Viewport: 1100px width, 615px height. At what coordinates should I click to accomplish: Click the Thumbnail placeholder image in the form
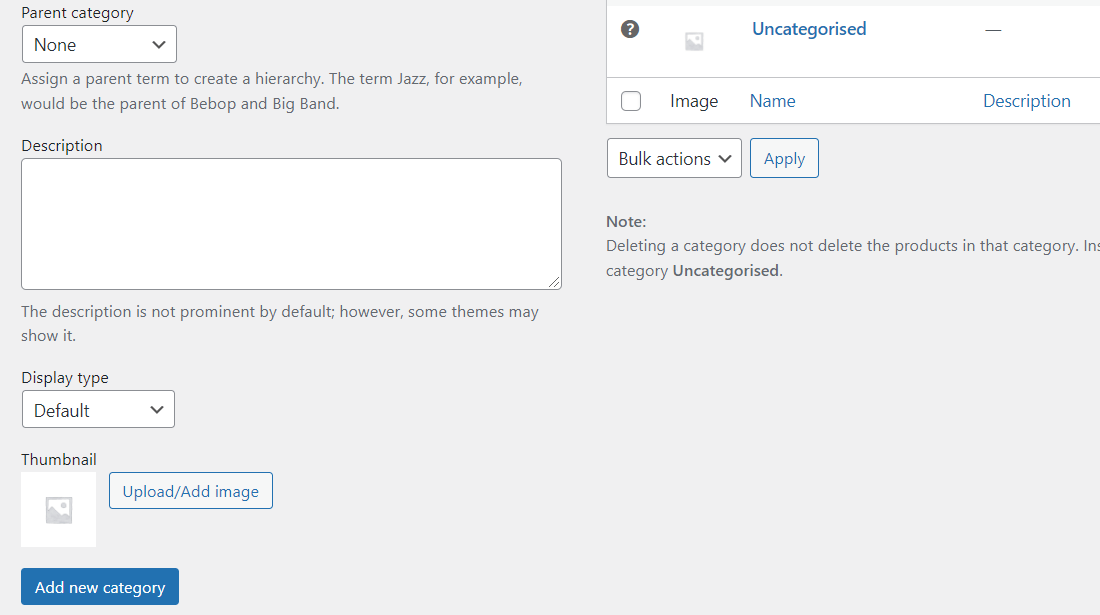59,510
